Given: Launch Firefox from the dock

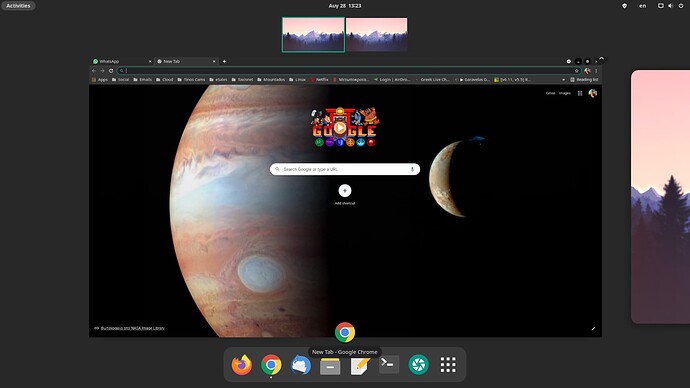Looking at the screenshot, I should click(242, 365).
